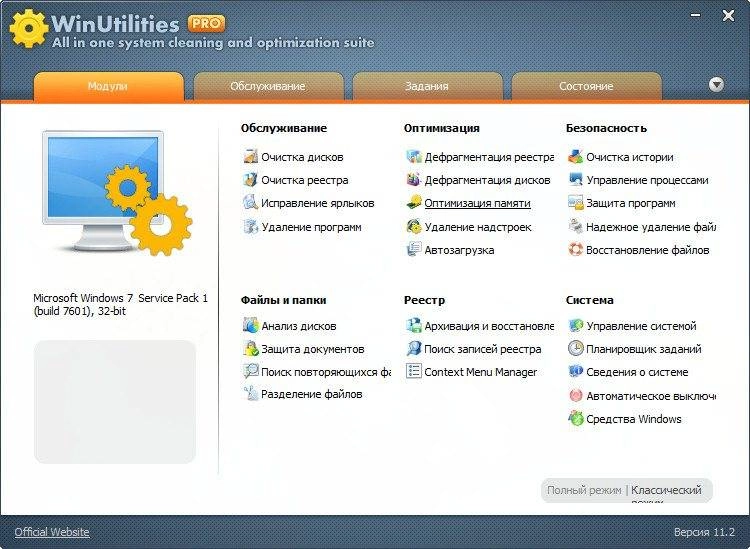Click the Context Menu Manager icon
The height and width of the screenshot is (549, 750).
(x=414, y=372)
